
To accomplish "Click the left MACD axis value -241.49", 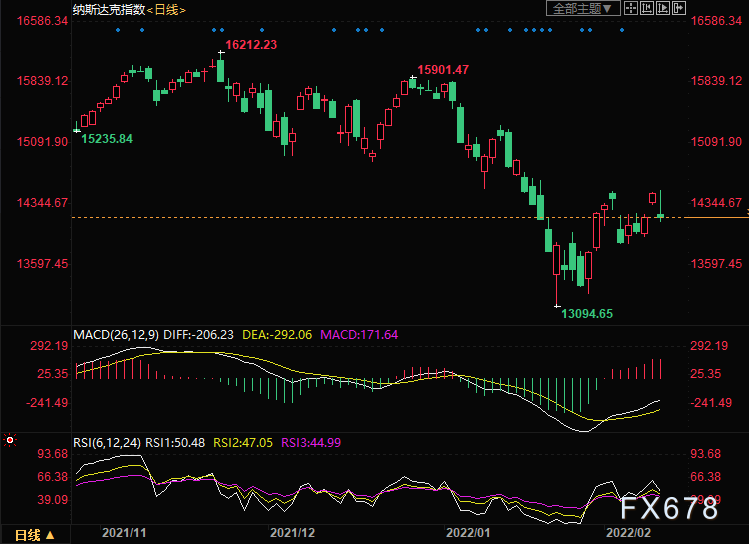I will 47,403.
